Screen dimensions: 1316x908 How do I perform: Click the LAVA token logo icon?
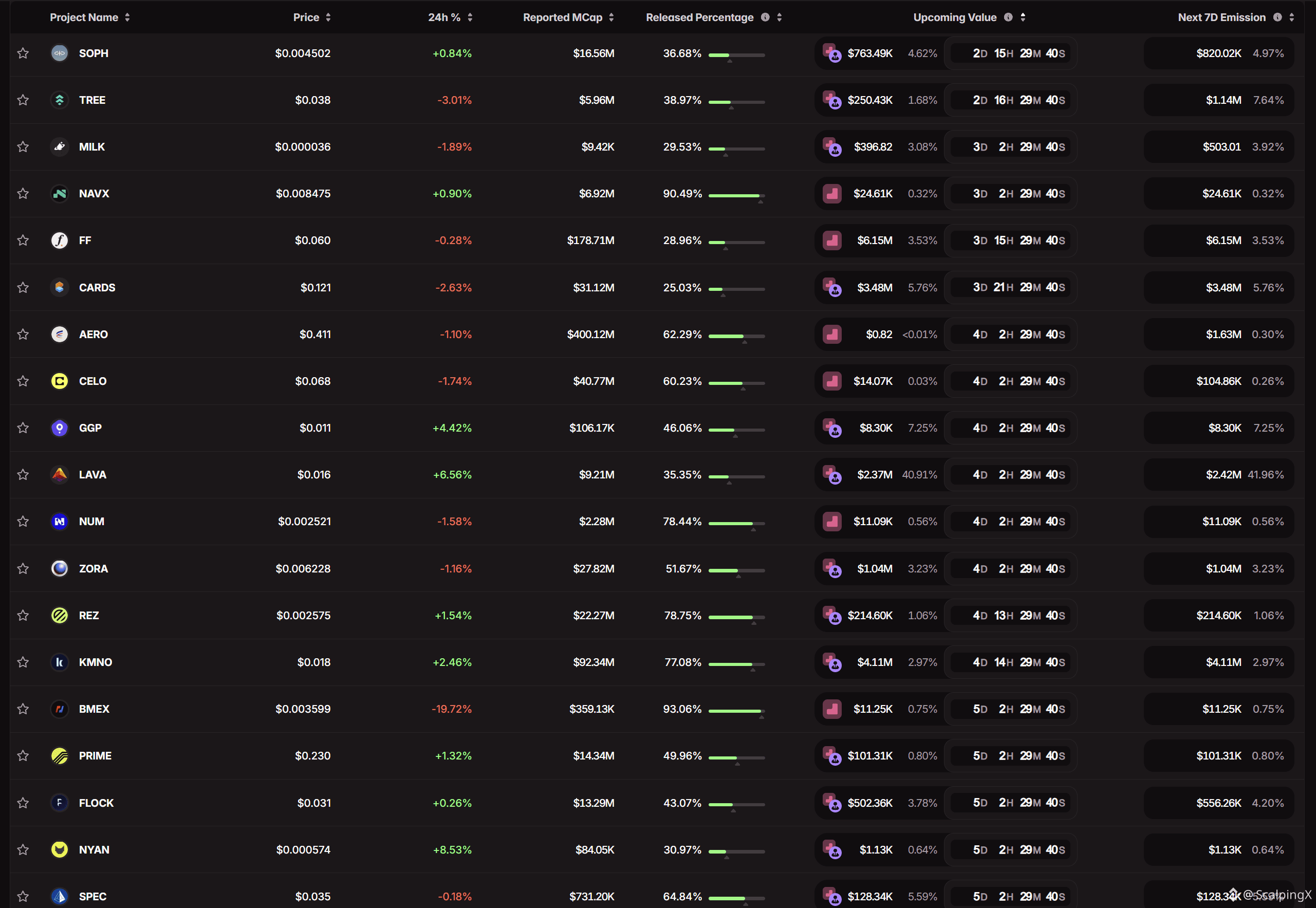point(59,474)
